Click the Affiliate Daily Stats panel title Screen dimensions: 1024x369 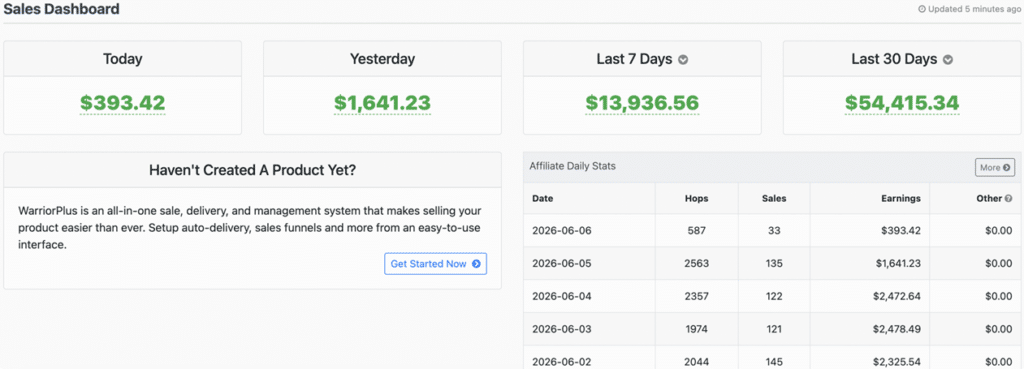tap(573, 167)
